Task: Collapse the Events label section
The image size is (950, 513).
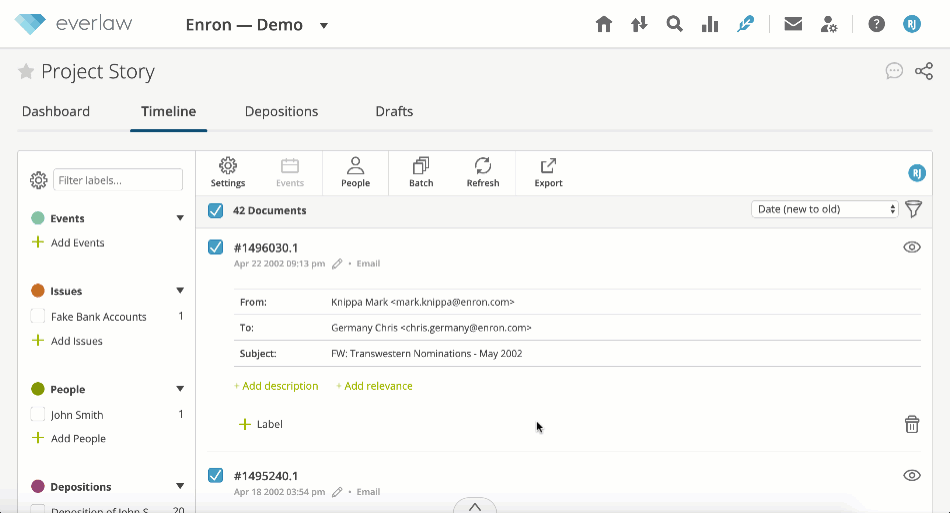Action: click(180, 218)
